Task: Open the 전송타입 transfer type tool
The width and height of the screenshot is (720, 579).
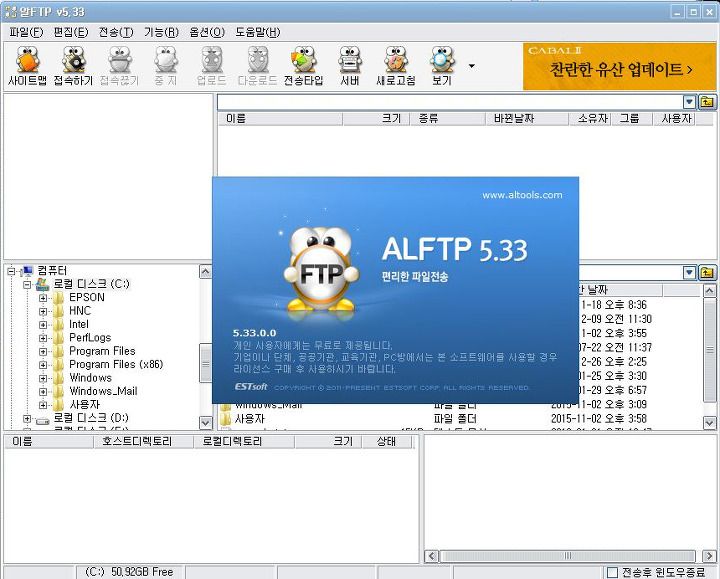Action: (304, 66)
